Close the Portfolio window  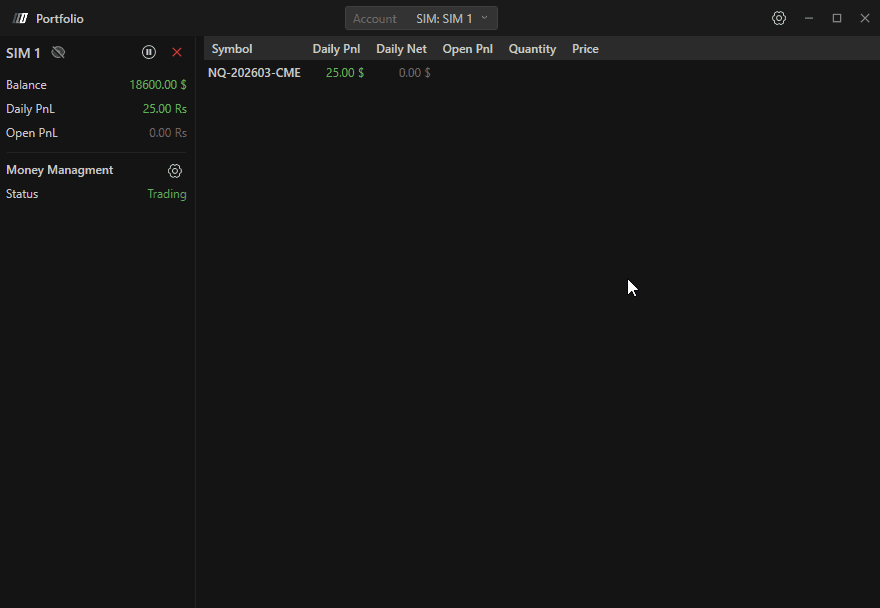tap(865, 18)
